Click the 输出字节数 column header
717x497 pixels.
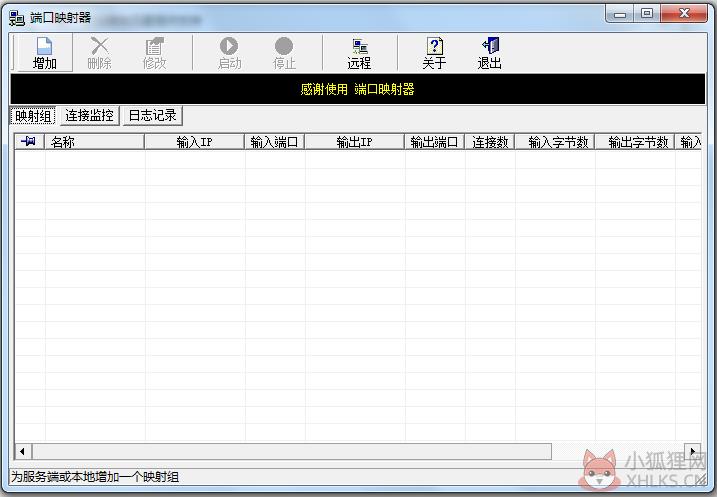tap(635, 142)
